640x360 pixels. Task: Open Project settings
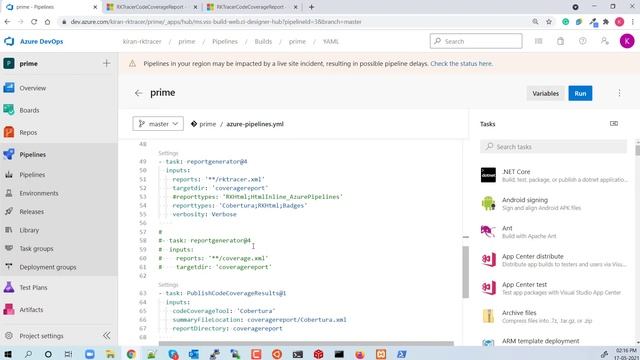41,336
